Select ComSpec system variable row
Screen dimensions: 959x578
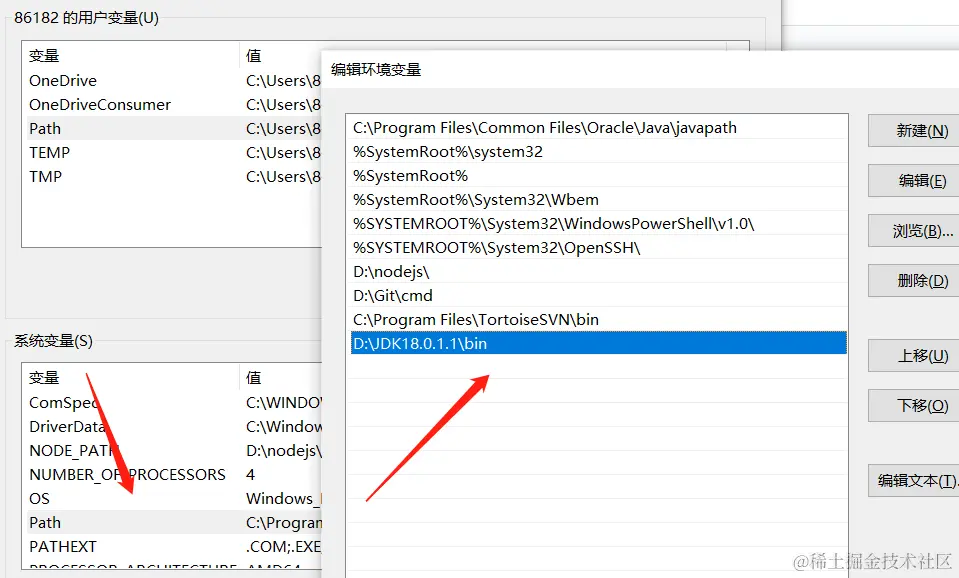[172, 402]
